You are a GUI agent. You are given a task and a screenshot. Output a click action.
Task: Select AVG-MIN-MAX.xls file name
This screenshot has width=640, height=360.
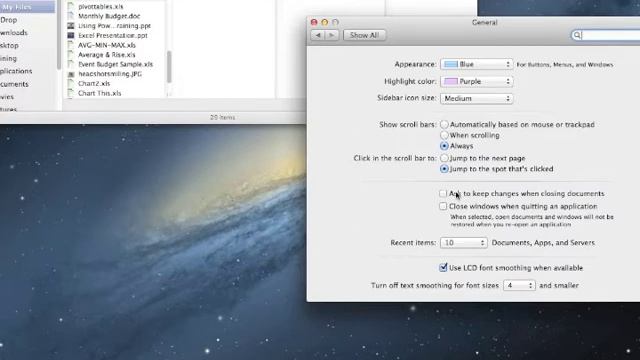pos(107,45)
